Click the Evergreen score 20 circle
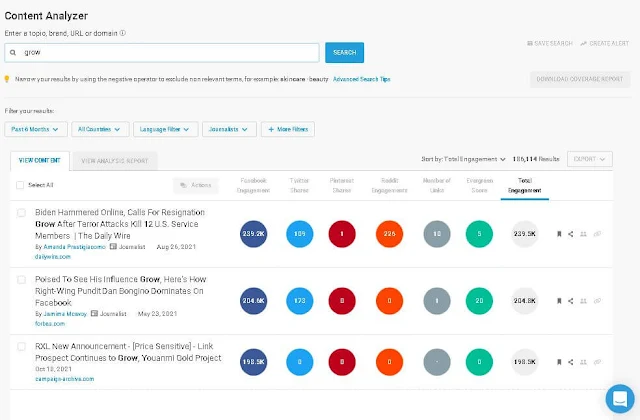Screen dimensions: 640x420 [x=479, y=301]
